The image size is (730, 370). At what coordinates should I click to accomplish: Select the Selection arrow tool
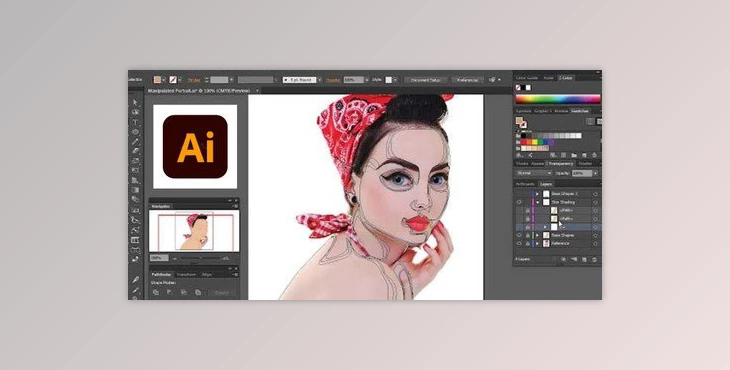[135, 102]
